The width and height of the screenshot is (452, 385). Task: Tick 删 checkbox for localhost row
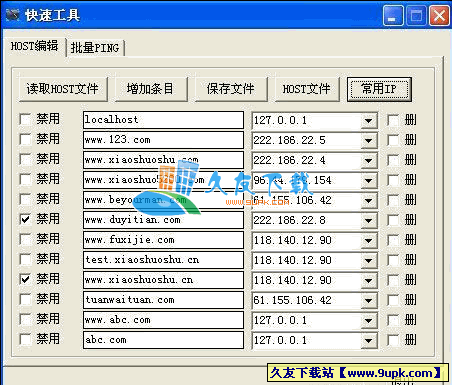[393, 120]
